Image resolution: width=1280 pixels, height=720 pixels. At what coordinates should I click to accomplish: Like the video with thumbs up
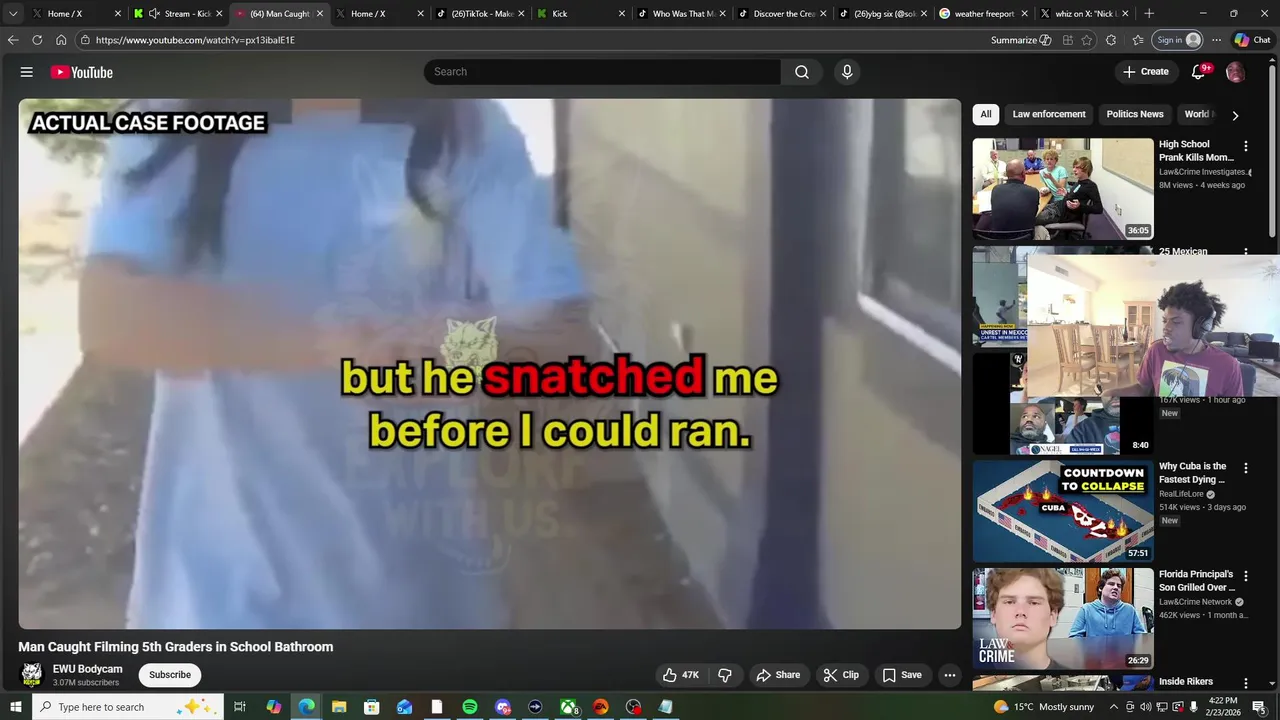point(681,675)
